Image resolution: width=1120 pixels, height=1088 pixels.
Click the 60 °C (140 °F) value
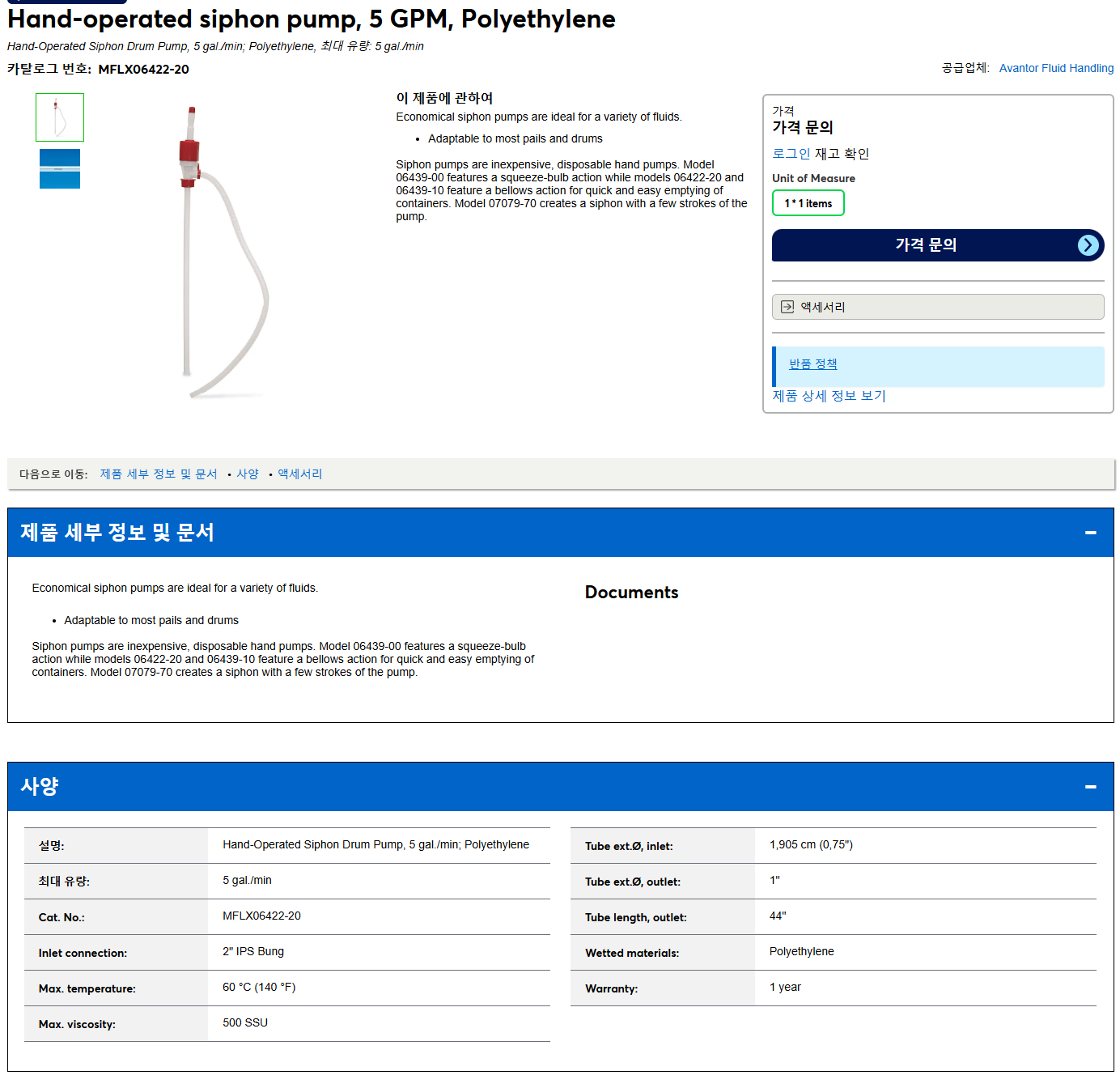pos(259,988)
